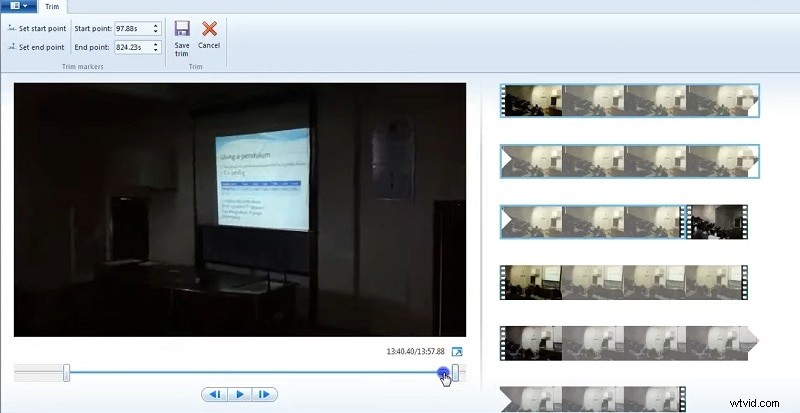Select the second row clip strip
This screenshot has height=413, width=800.
[630, 161]
